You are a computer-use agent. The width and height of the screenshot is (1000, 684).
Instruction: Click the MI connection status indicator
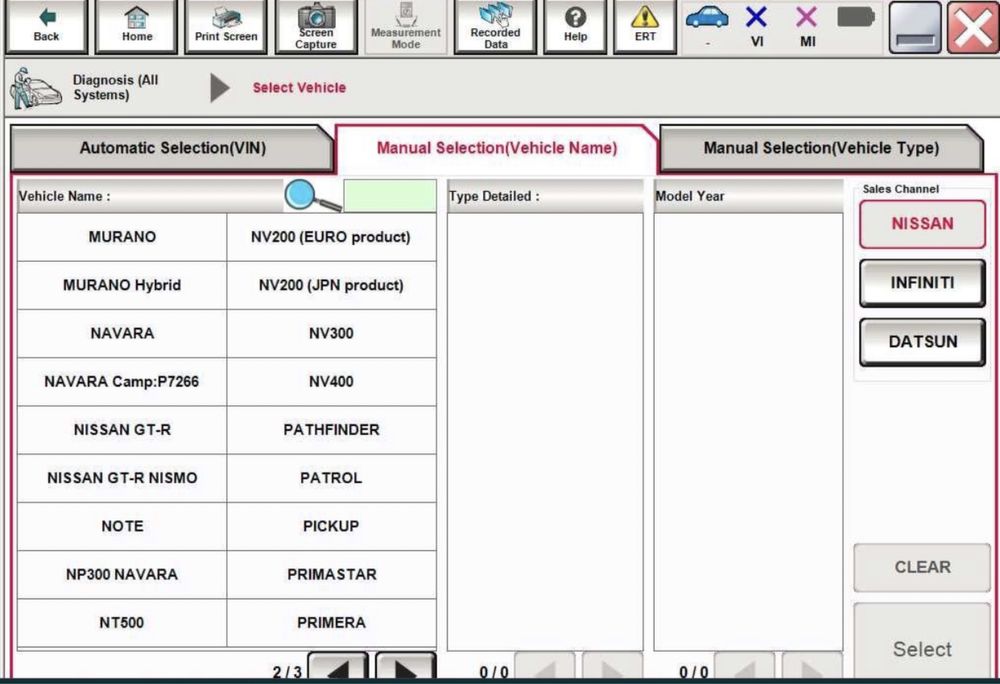point(807,25)
